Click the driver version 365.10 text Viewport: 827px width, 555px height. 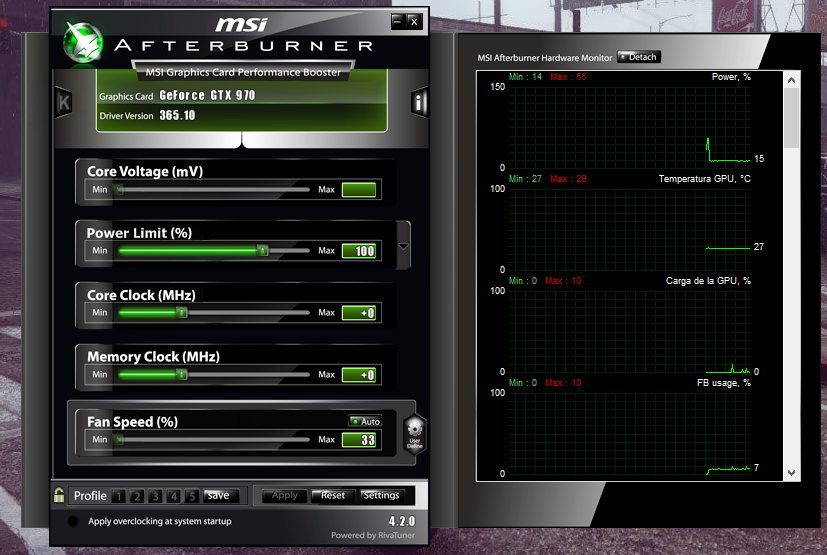coord(177,115)
